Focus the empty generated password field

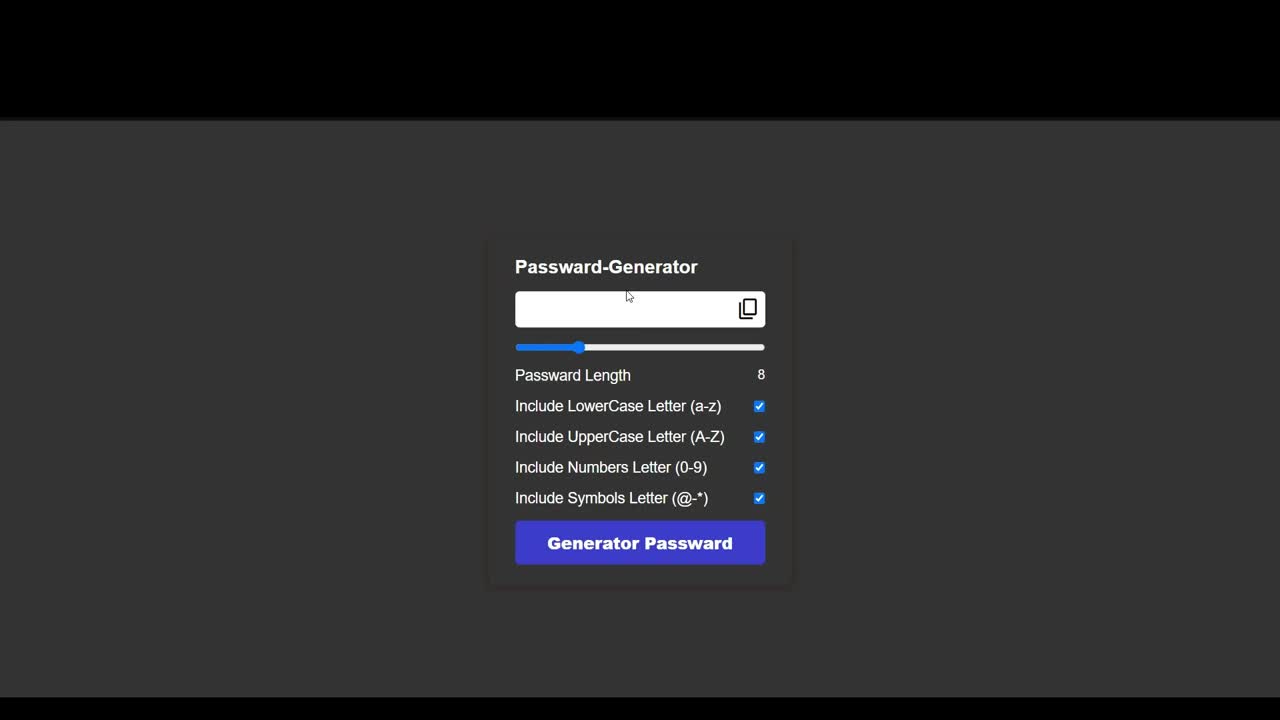click(x=626, y=309)
